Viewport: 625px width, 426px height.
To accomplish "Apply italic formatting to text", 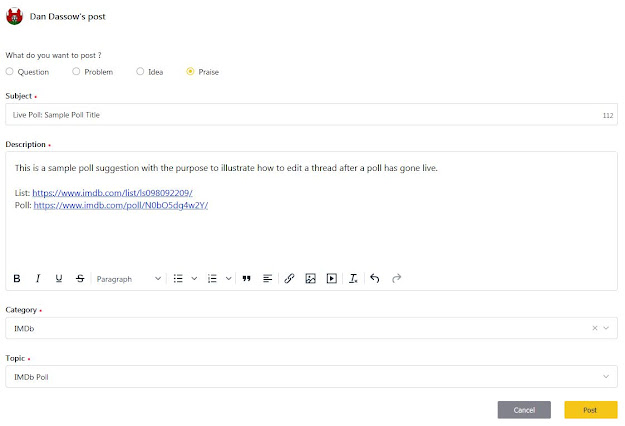I will [x=38, y=279].
